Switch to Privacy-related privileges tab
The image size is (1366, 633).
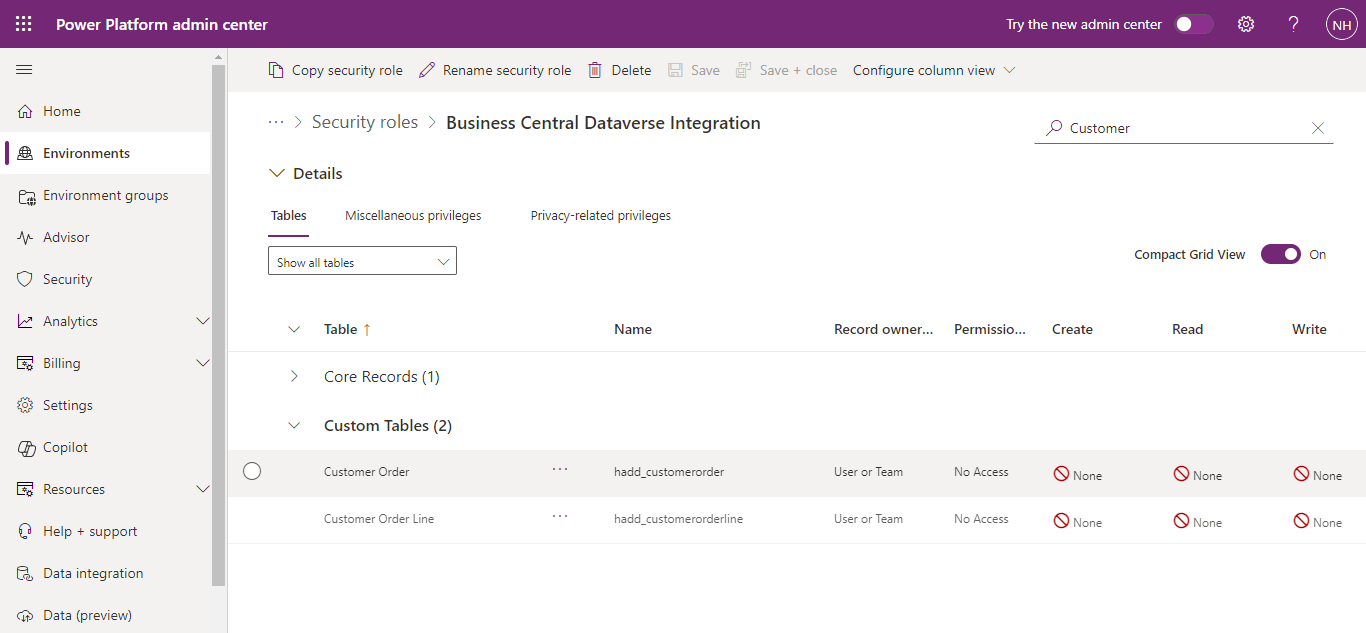[600, 215]
